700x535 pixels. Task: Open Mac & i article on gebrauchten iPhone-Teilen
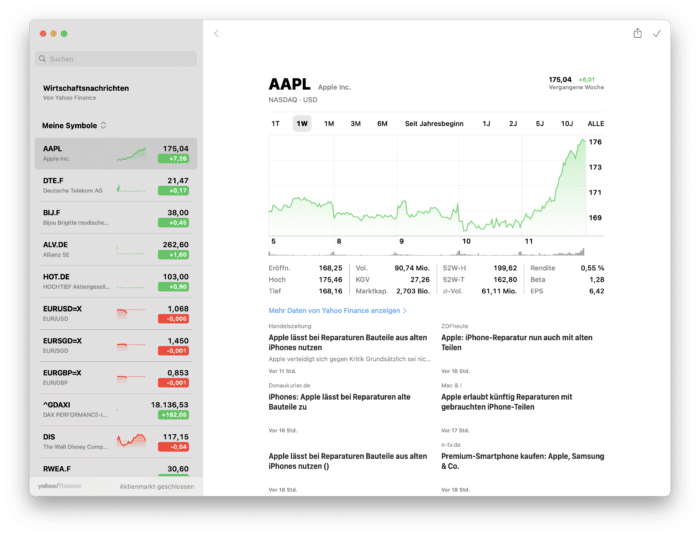coord(522,407)
